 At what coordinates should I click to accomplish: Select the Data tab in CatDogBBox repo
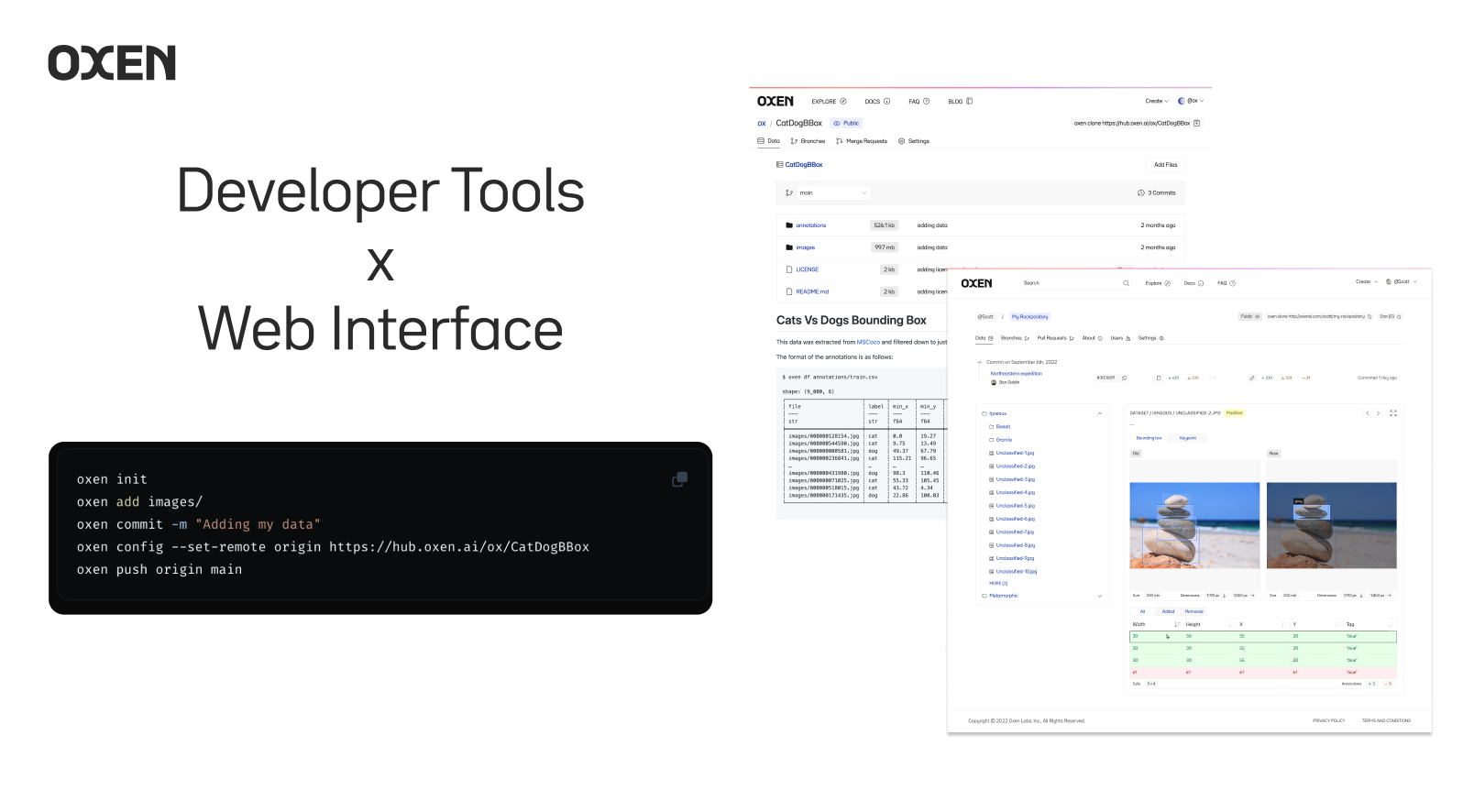coord(768,141)
